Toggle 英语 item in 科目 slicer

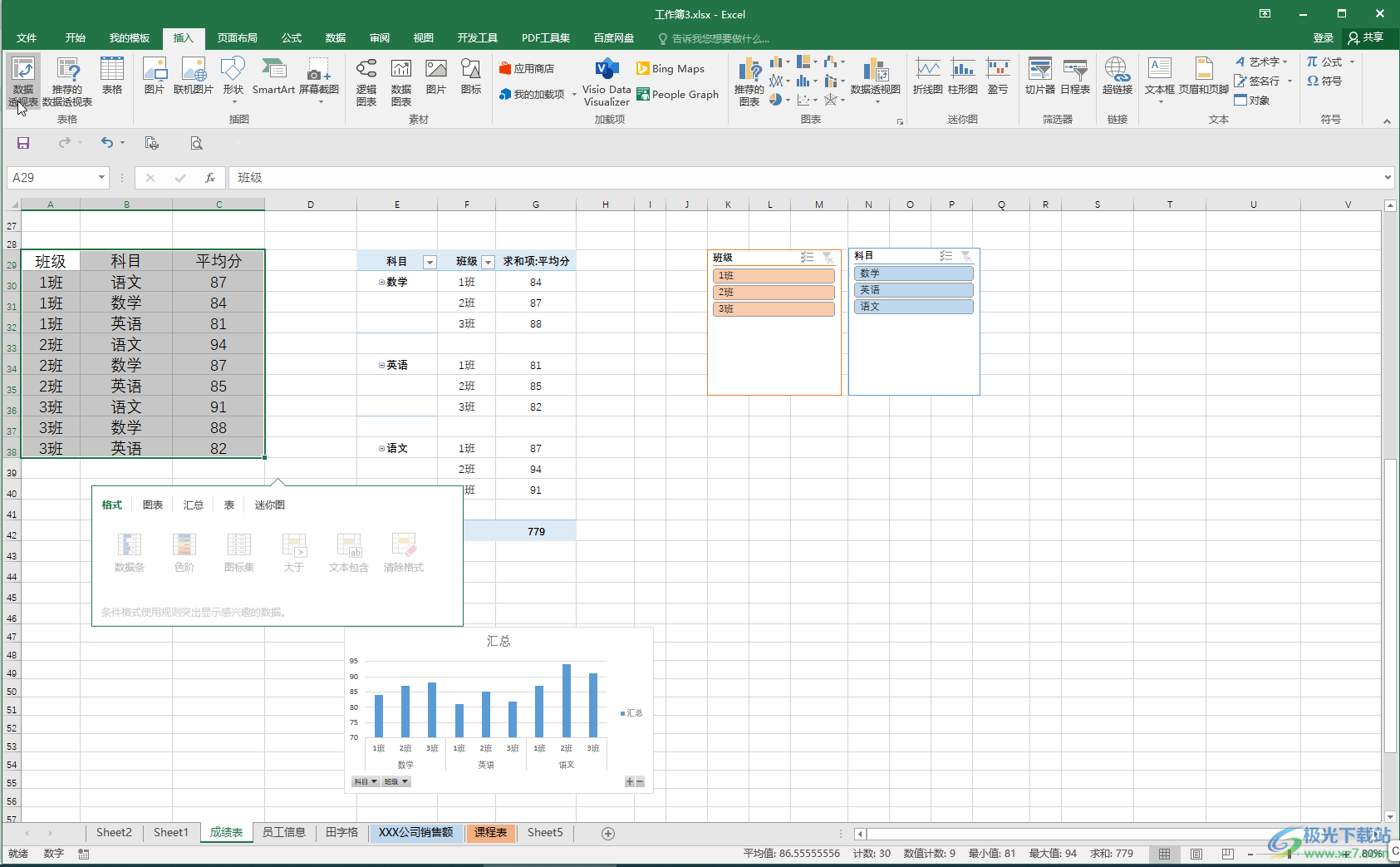tap(914, 290)
